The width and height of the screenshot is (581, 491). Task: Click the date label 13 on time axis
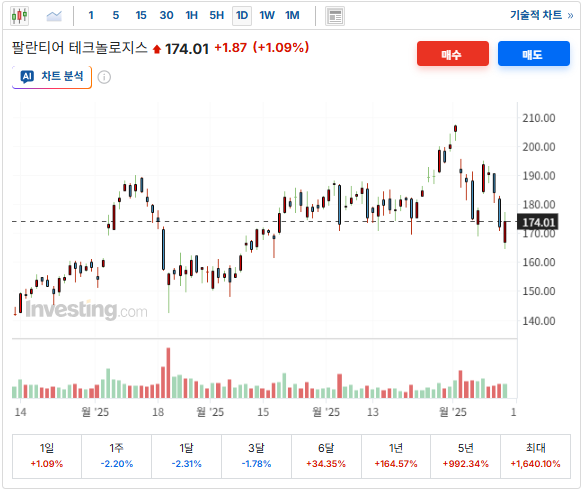(373, 412)
